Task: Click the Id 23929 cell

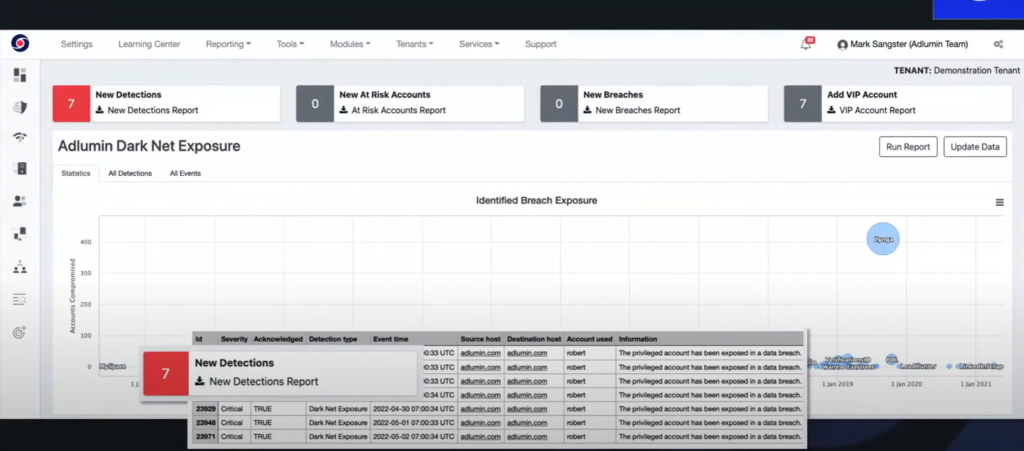Action: (x=206, y=409)
